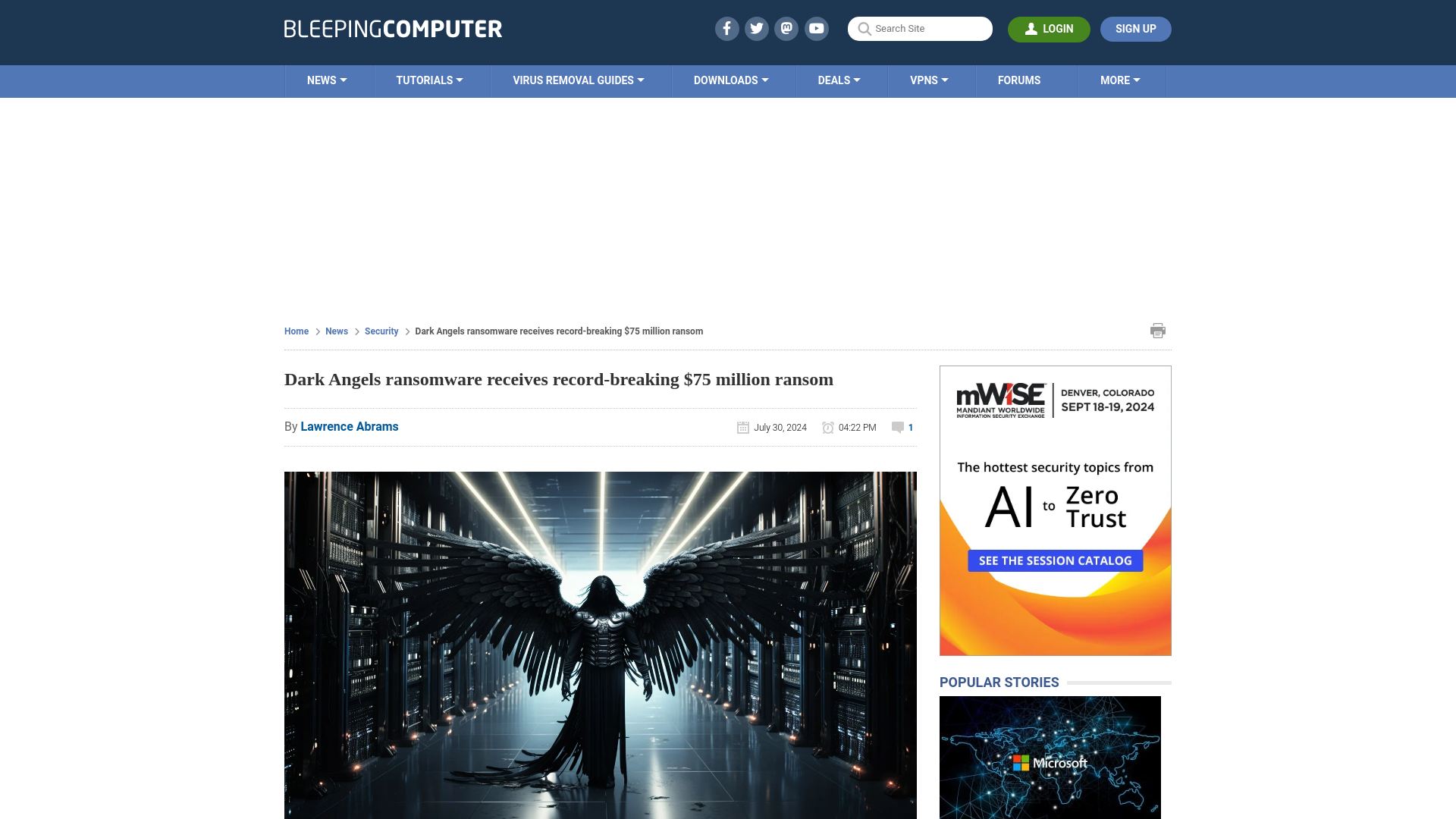
Task: Expand the TUTORIALS dropdown menu
Action: (x=429, y=80)
